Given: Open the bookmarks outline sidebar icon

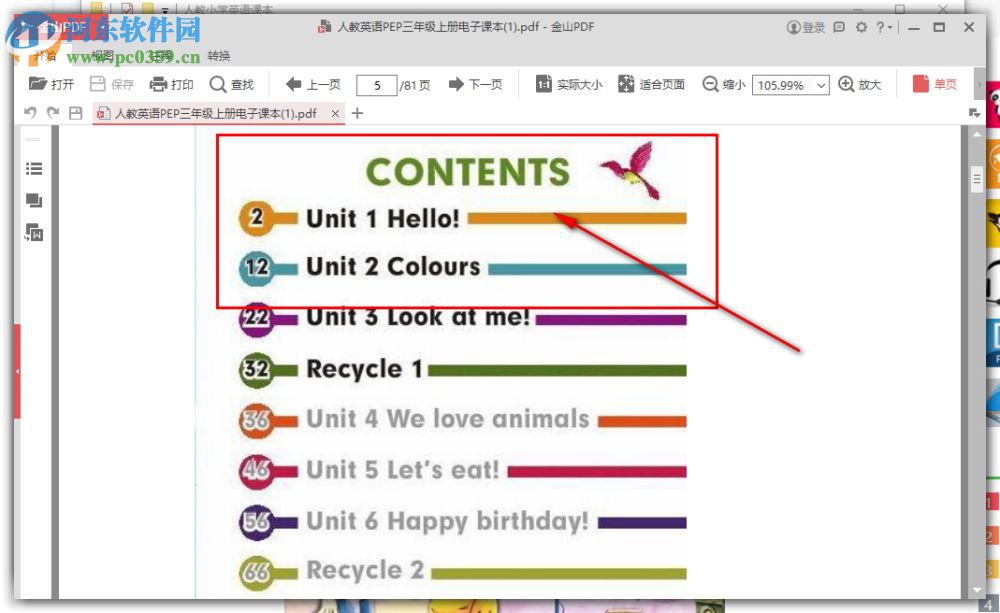Looking at the screenshot, I should pos(34,168).
